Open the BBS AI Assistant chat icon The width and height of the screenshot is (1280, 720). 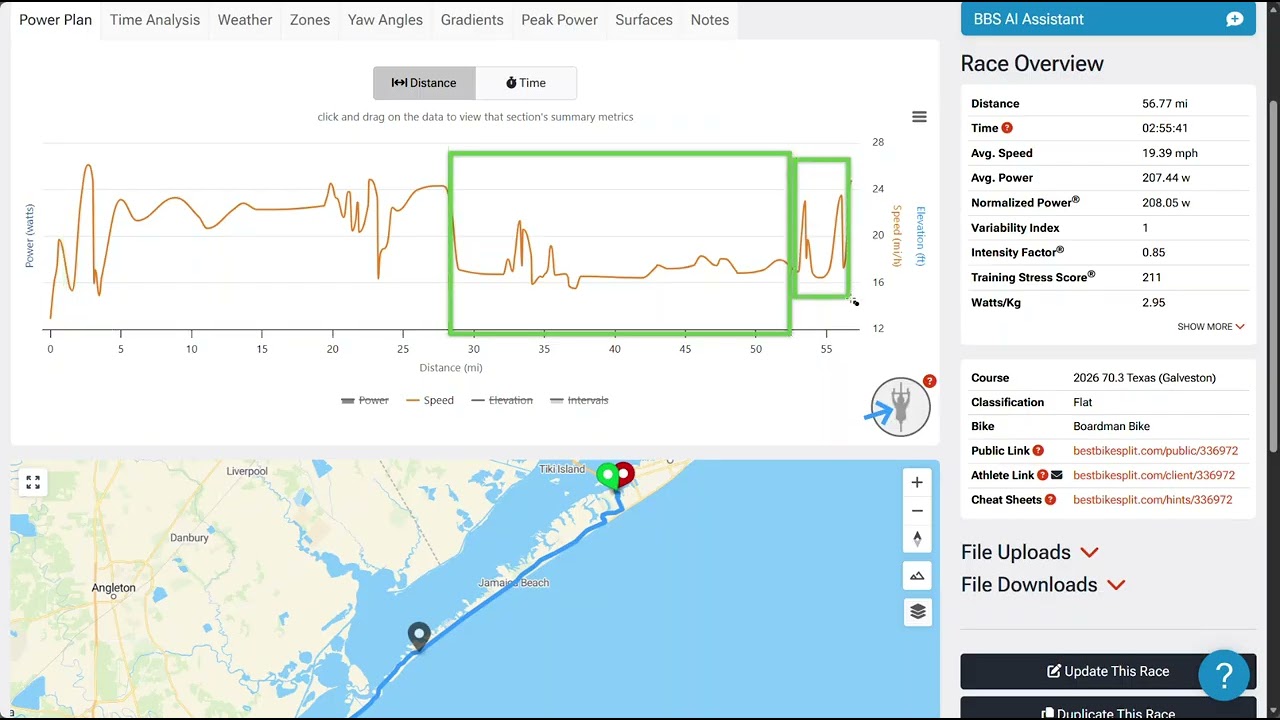point(1234,19)
